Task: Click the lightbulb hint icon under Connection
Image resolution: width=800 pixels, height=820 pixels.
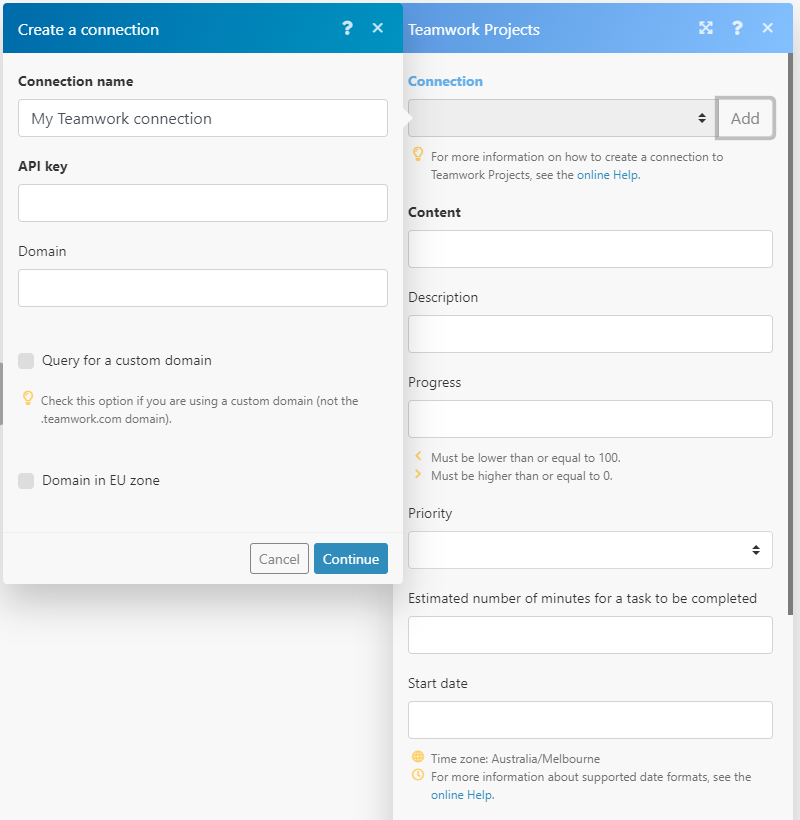Action: (x=418, y=154)
